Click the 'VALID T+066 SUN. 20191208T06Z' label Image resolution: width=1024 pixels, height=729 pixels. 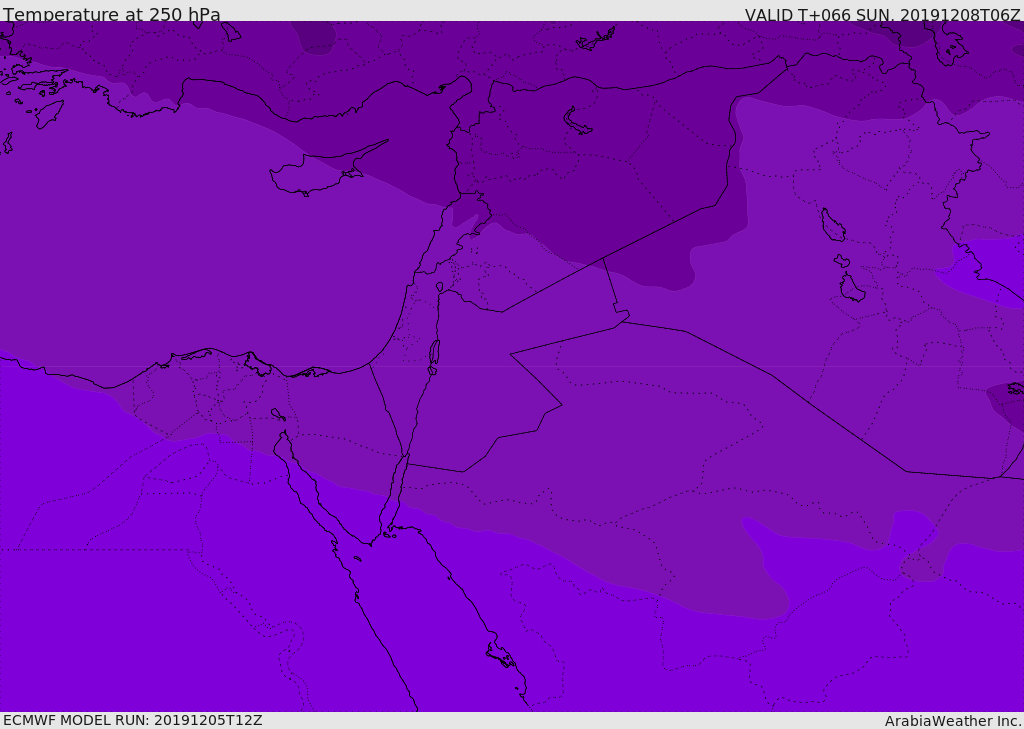tap(882, 15)
